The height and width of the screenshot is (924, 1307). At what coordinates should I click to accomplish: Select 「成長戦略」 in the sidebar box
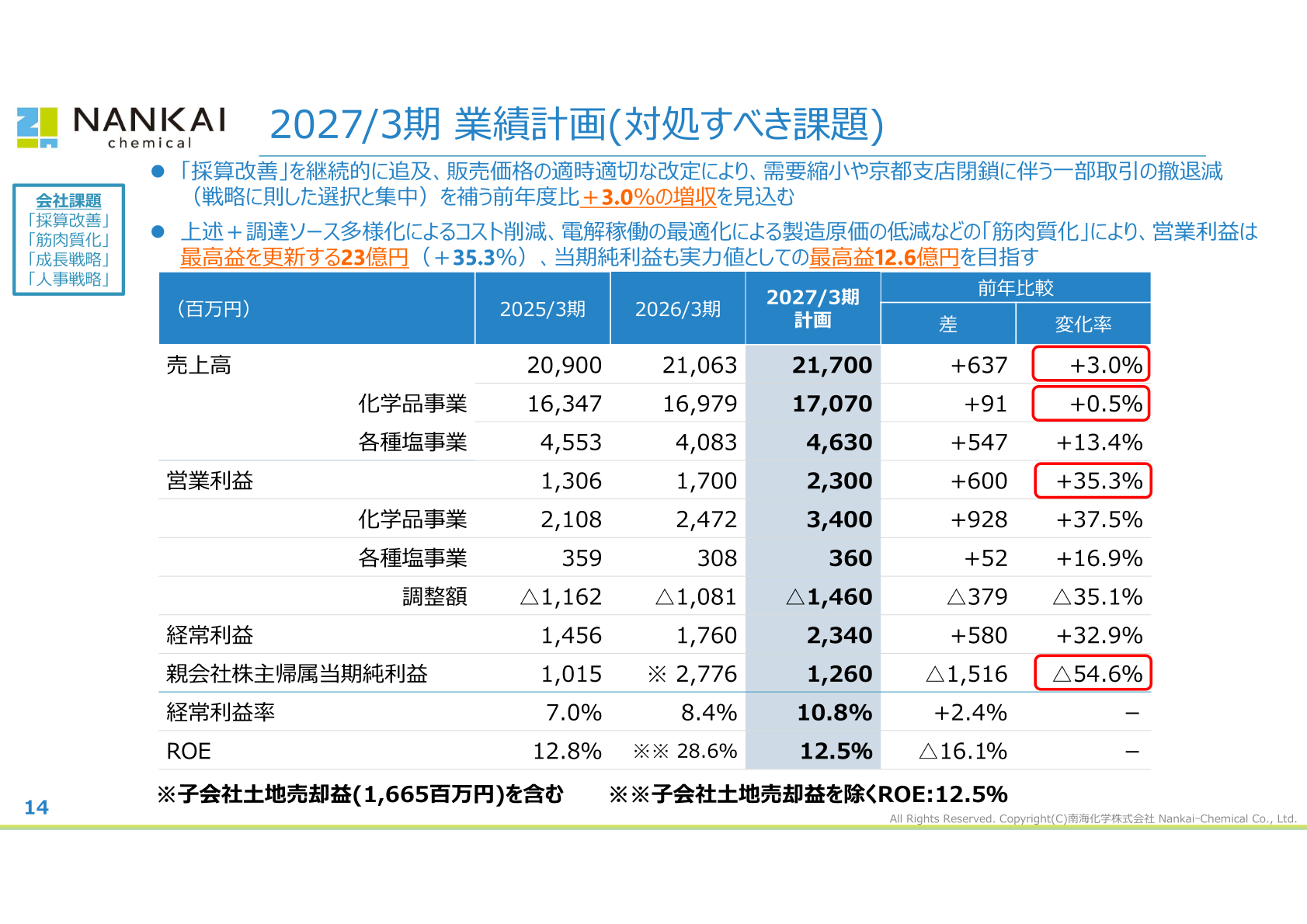click(68, 259)
